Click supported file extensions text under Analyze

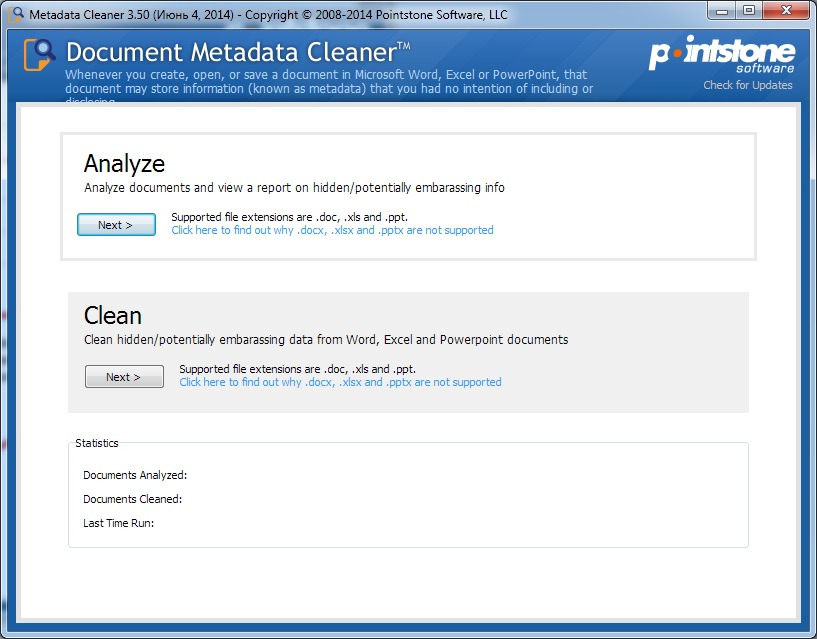click(290, 217)
